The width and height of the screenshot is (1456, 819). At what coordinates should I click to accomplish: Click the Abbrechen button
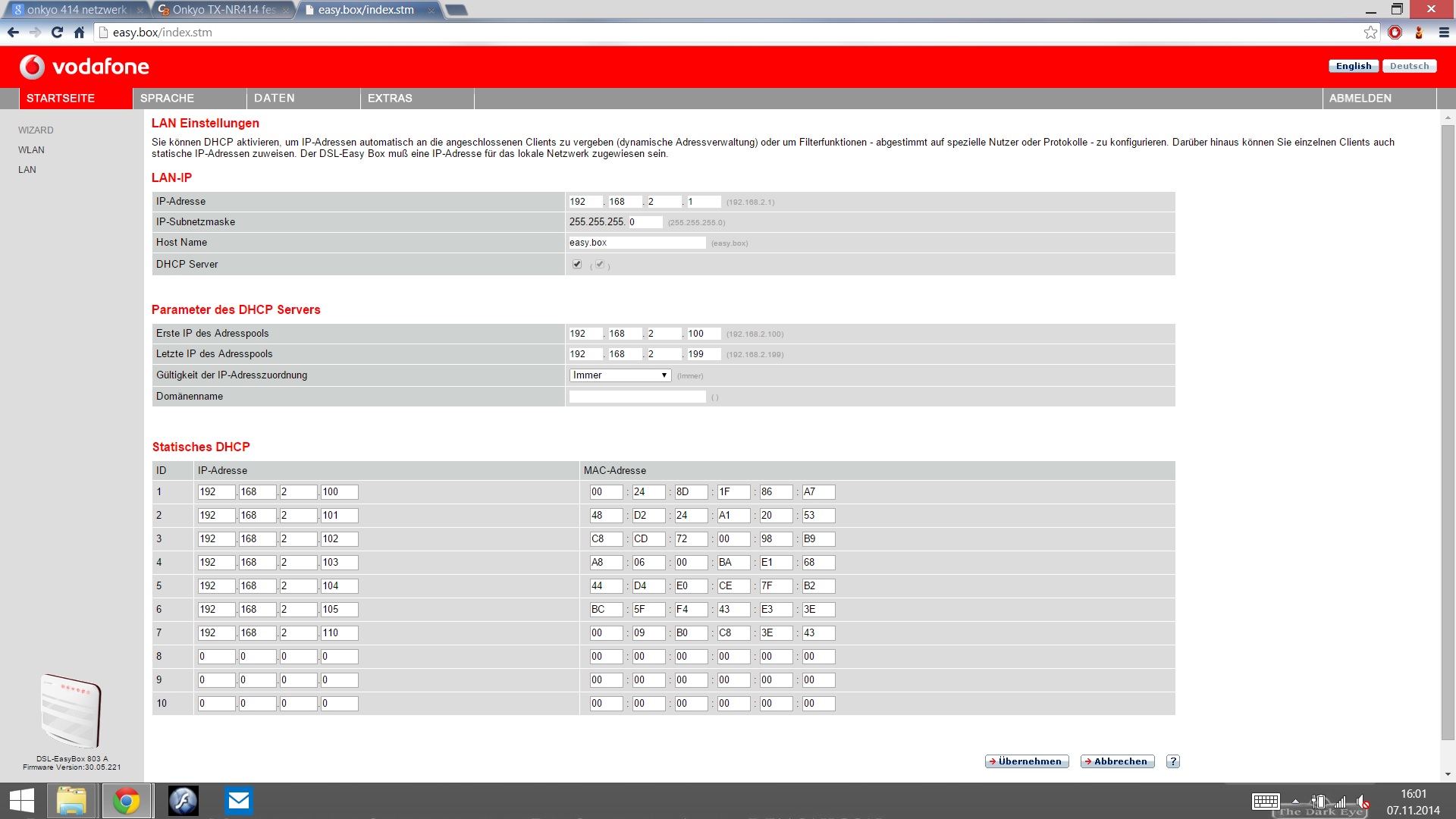pyautogui.click(x=1117, y=761)
